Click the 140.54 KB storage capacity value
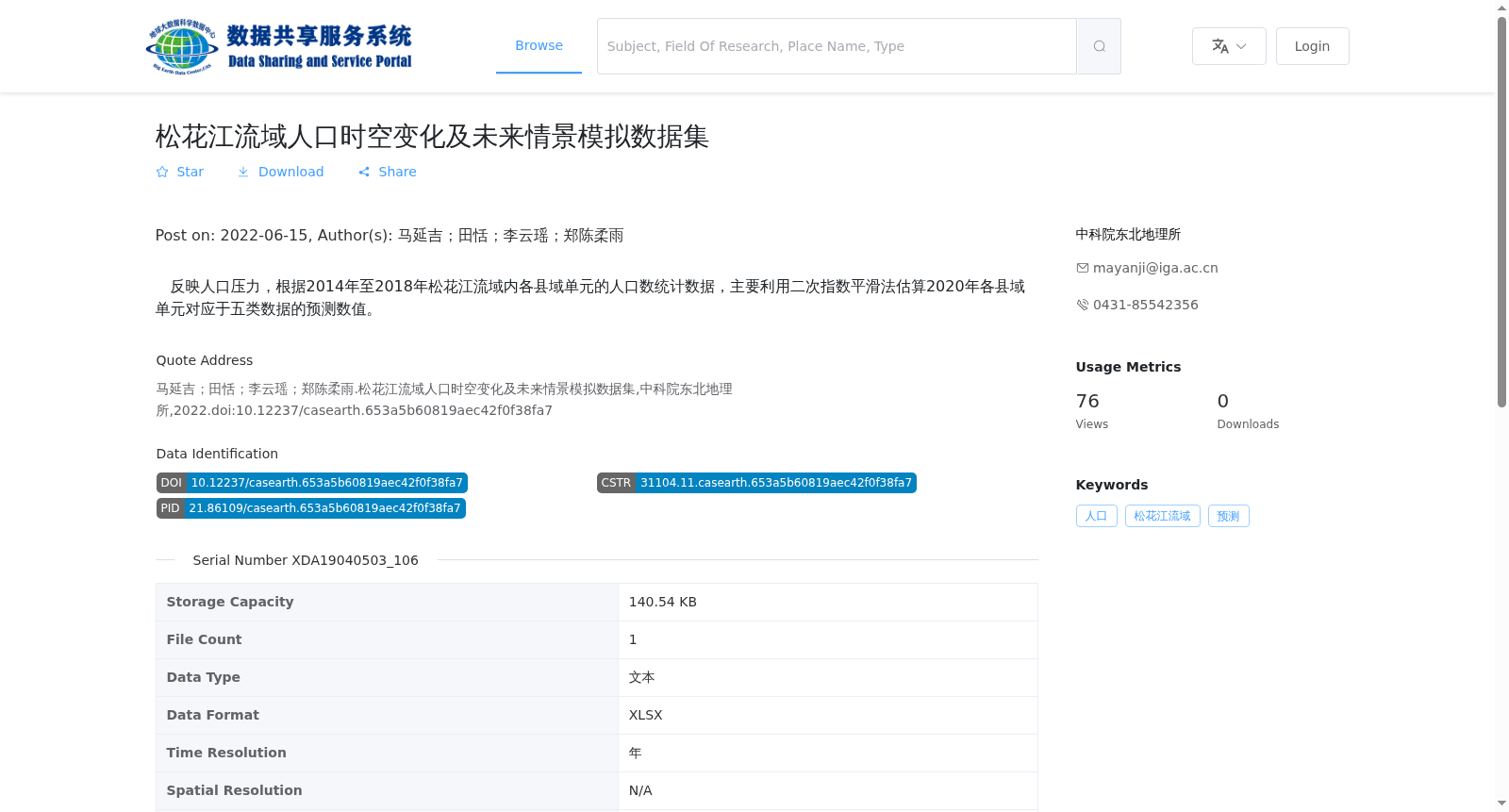 (x=663, y=602)
